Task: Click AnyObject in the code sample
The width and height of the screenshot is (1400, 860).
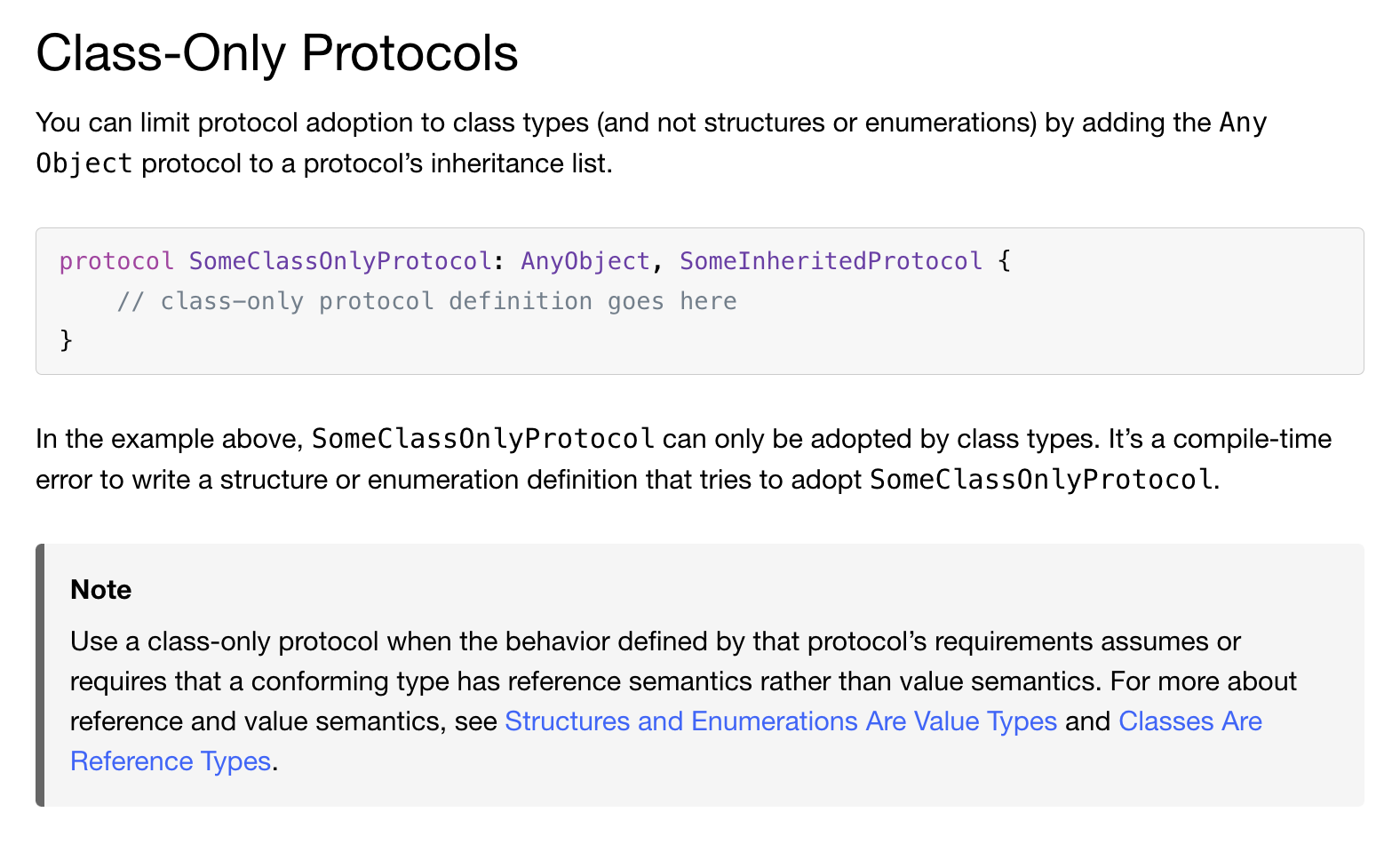Action: click(585, 261)
